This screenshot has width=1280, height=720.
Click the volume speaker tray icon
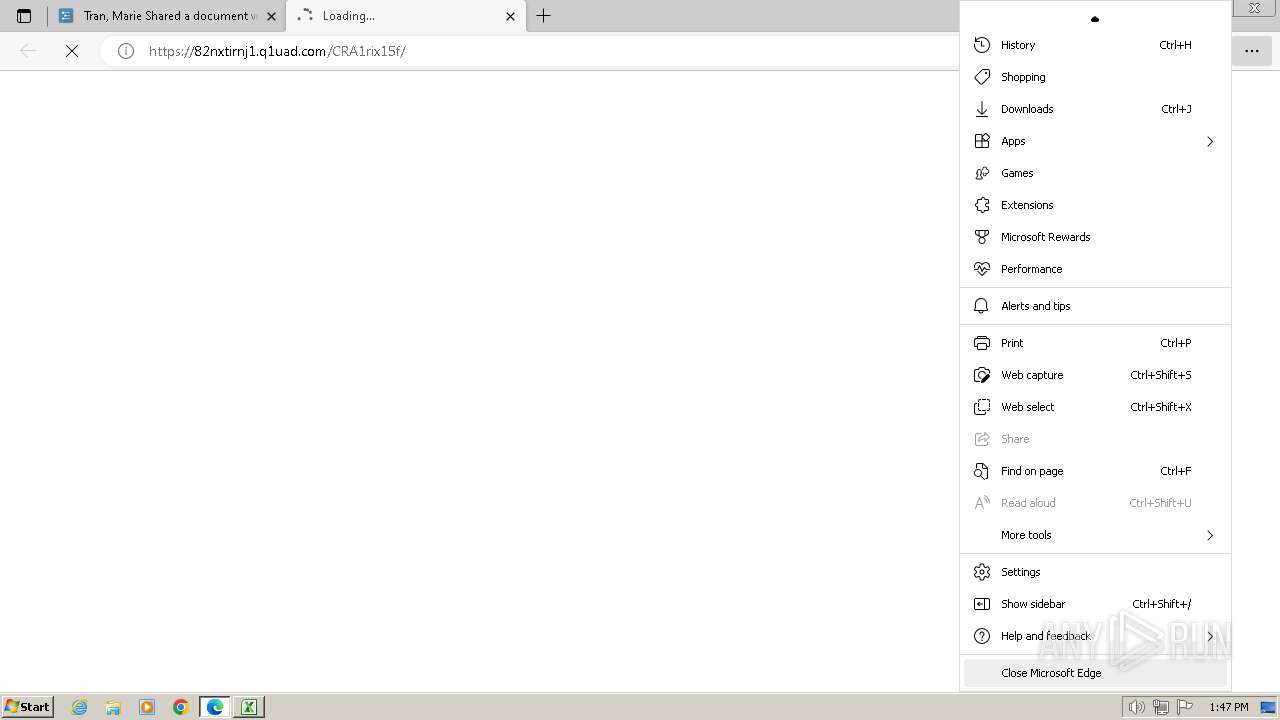coord(1136,707)
